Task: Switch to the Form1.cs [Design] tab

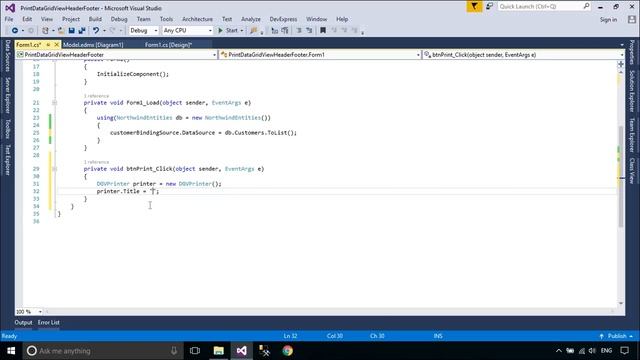Action: pyautogui.click(x=168, y=44)
